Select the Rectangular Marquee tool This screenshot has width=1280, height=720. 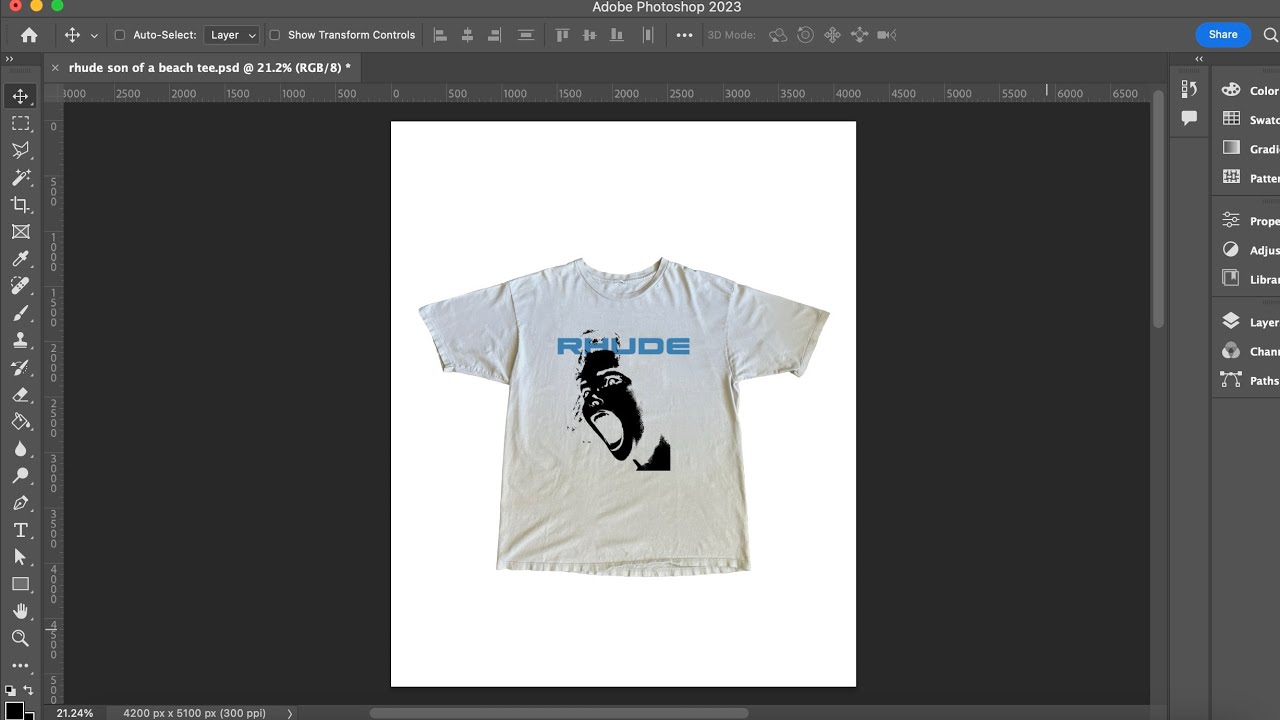coord(20,123)
